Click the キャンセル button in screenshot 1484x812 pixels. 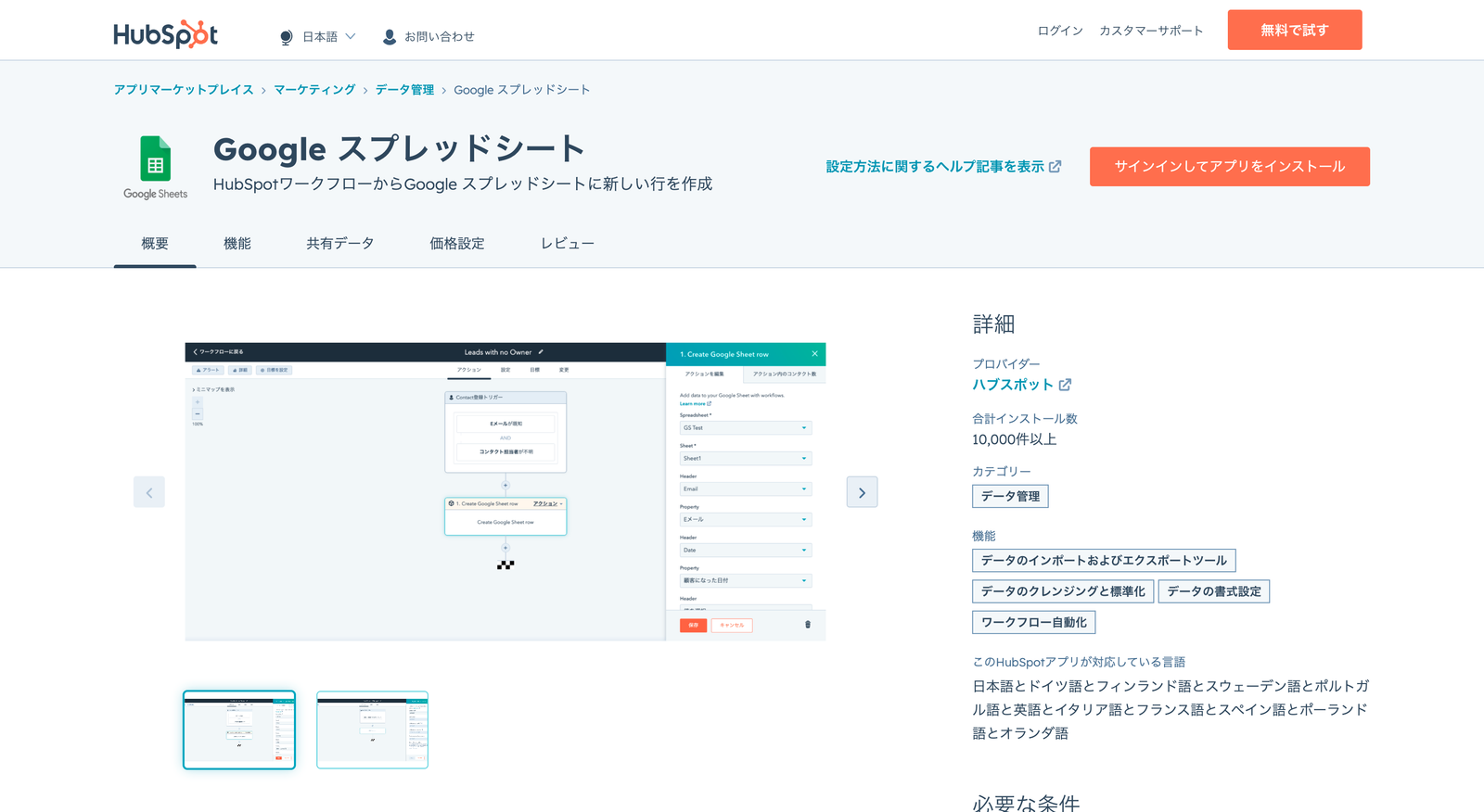click(x=732, y=626)
